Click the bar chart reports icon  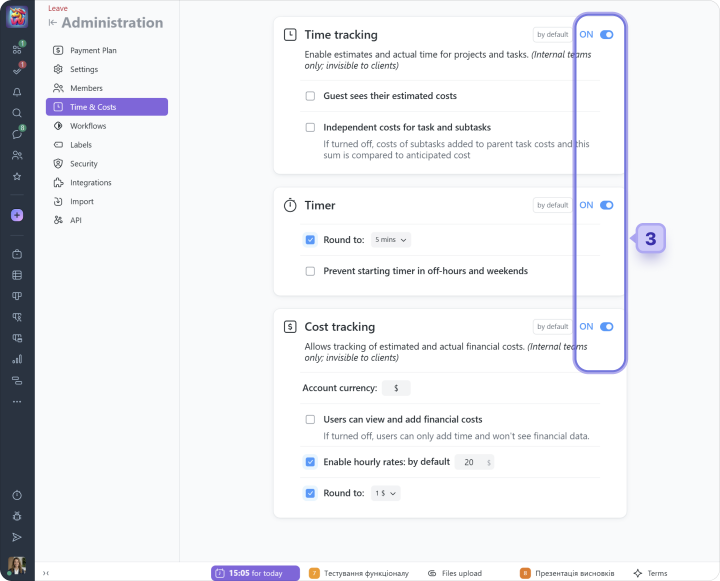17,359
